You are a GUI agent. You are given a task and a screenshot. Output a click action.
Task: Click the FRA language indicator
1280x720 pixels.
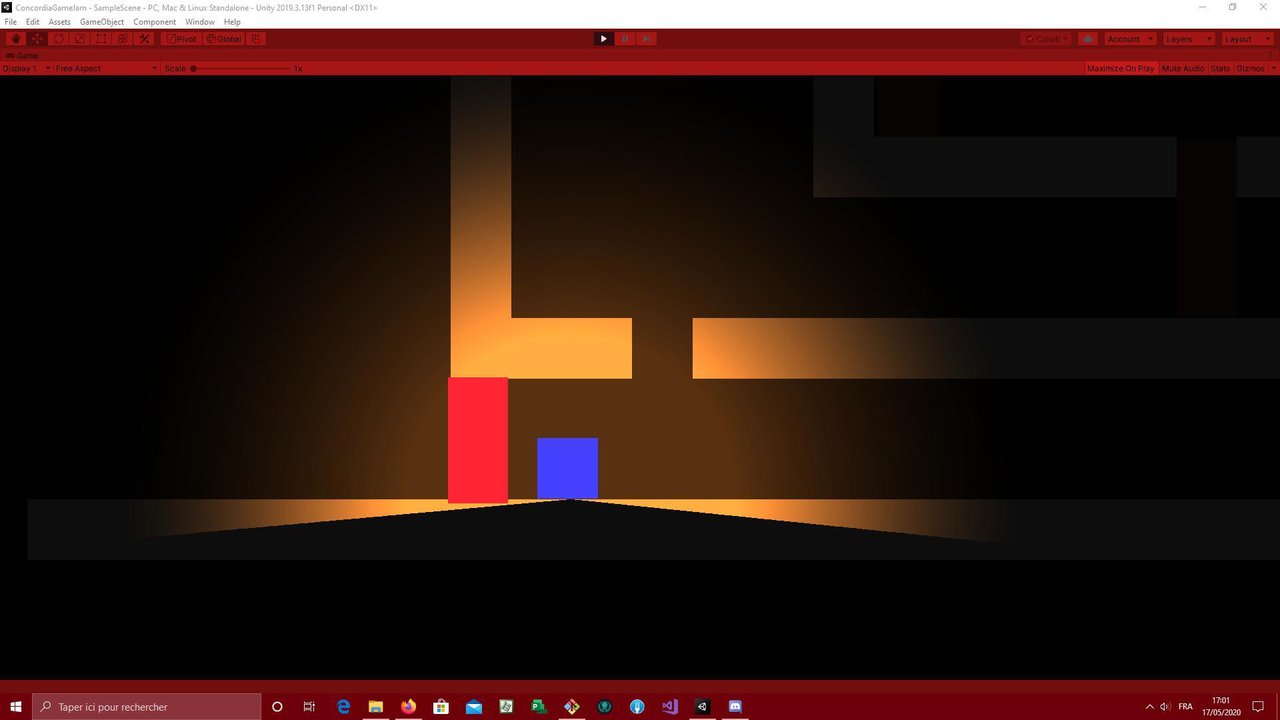[x=1186, y=706]
